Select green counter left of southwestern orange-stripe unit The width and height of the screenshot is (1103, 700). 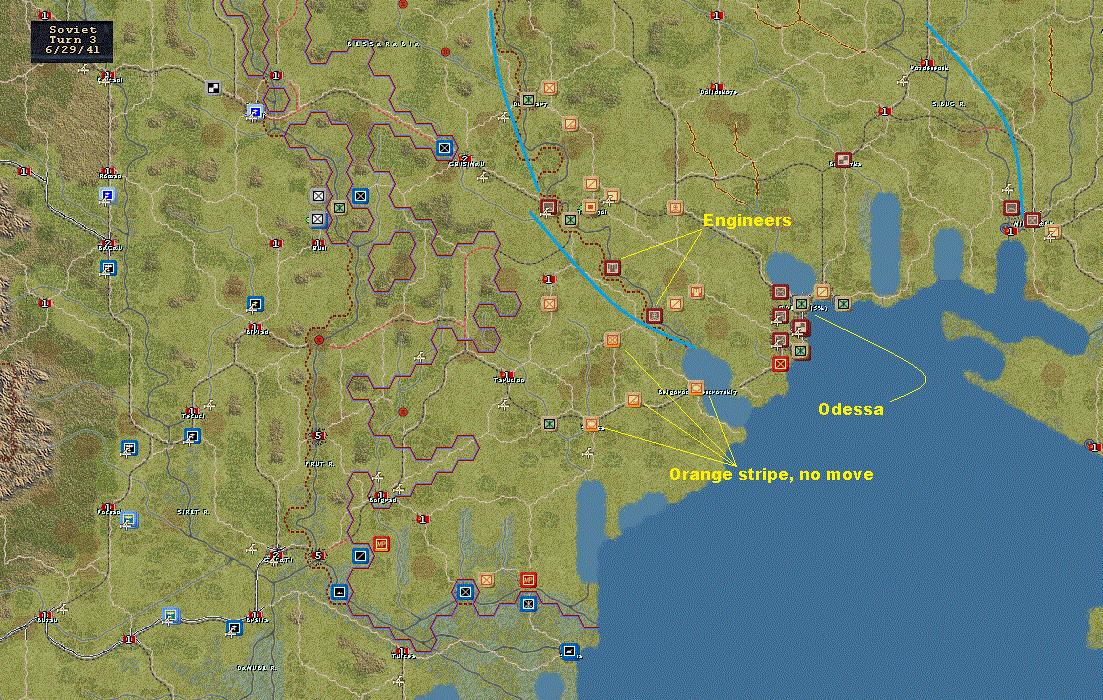[x=549, y=424]
